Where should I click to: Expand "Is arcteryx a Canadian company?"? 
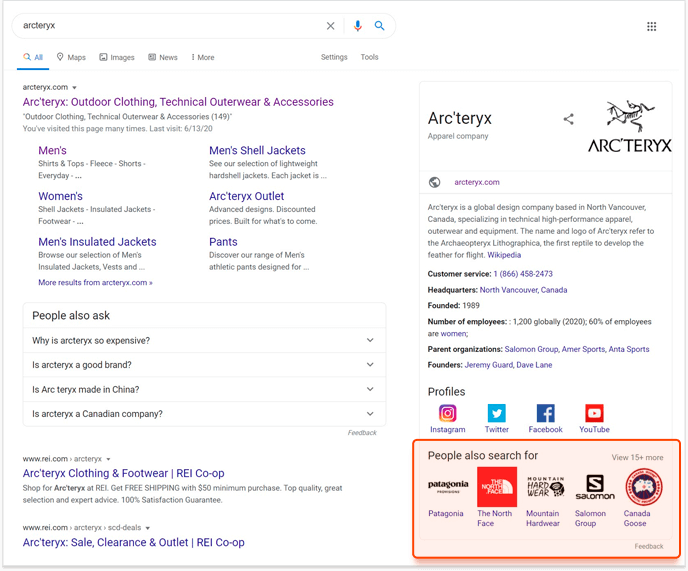[x=204, y=414]
